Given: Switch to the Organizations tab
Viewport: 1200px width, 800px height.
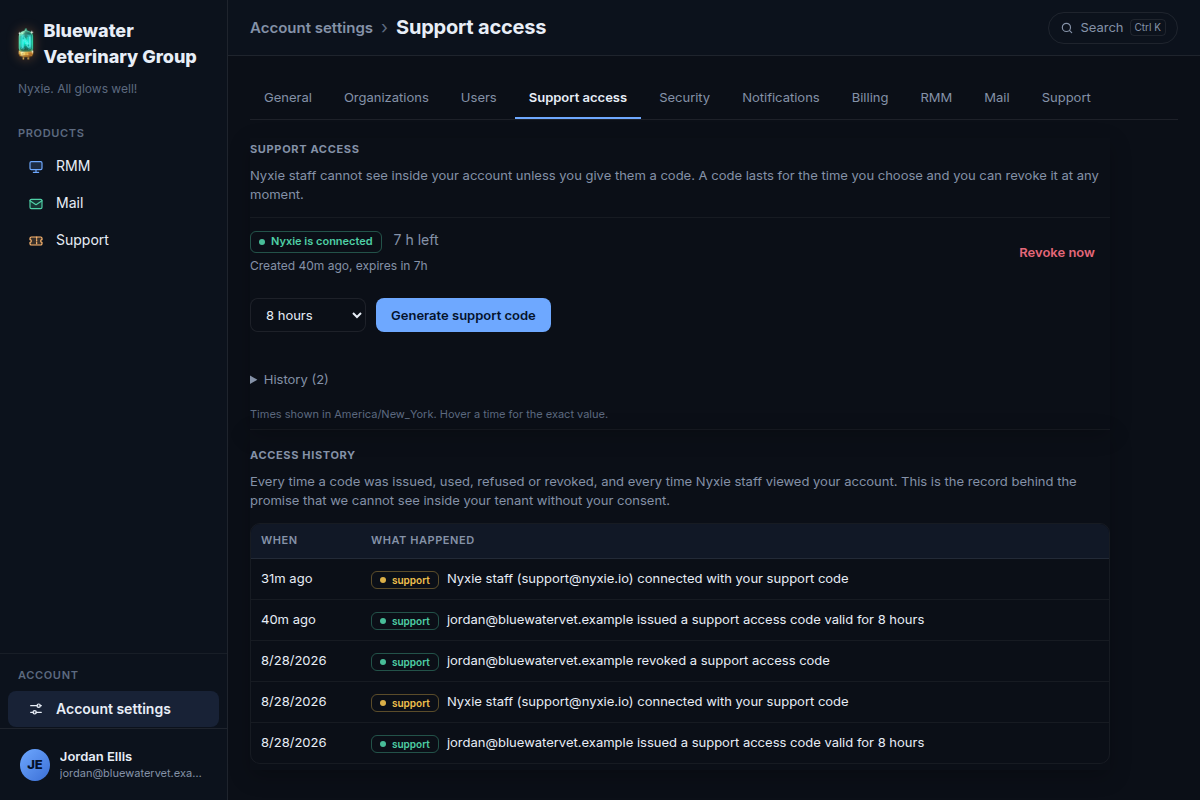Looking at the screenshot, I should 386,98.
